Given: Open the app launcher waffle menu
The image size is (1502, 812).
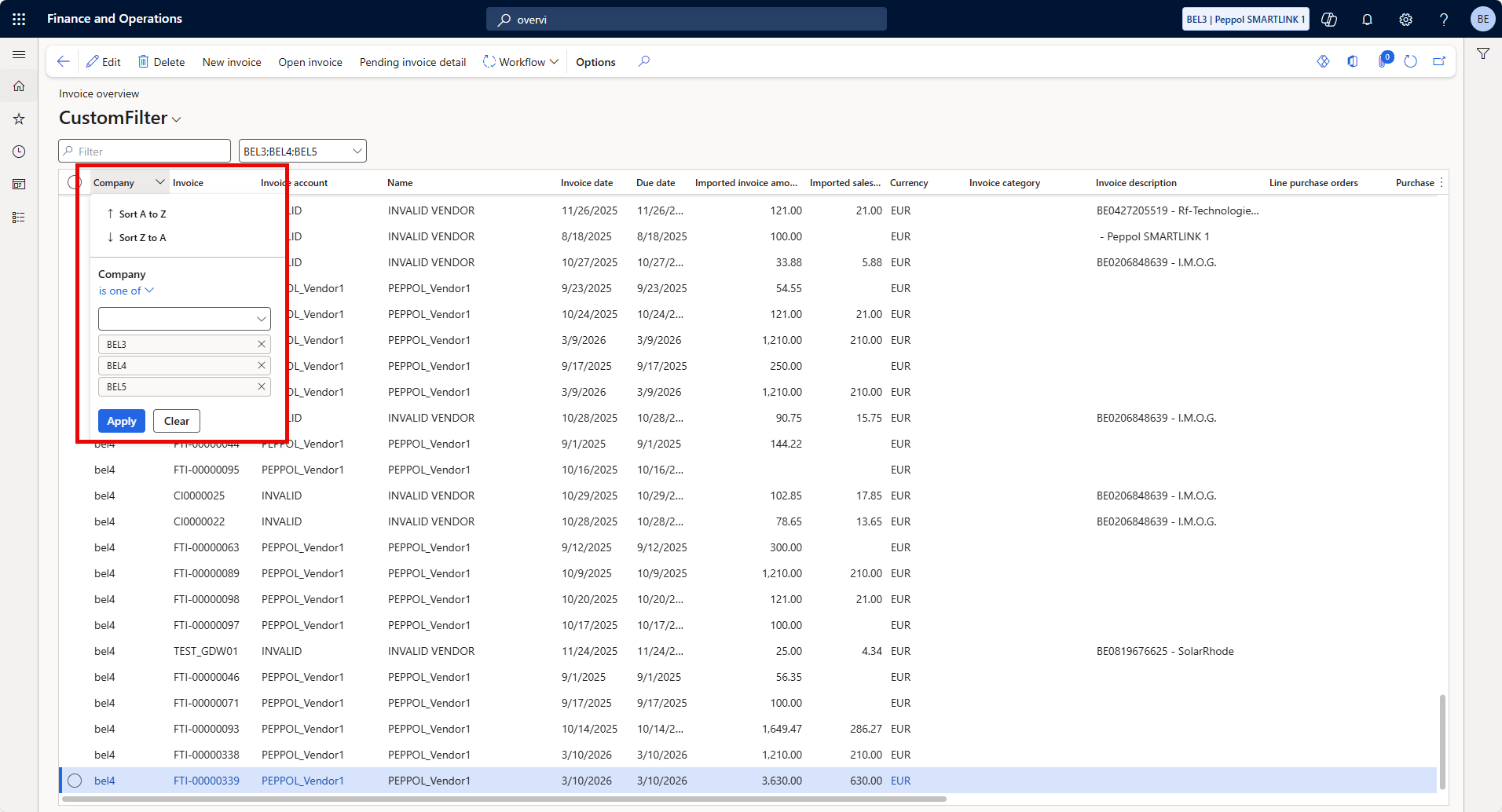Looking at the screenshot, I should [19, 19].
